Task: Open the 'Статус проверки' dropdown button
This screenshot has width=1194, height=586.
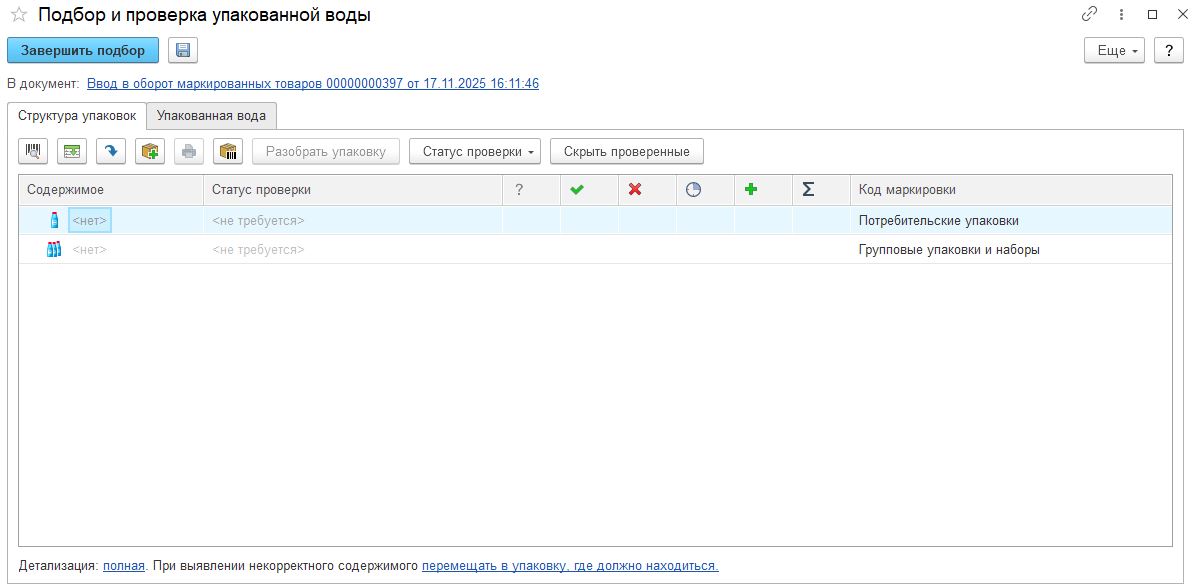Action: 475,151
